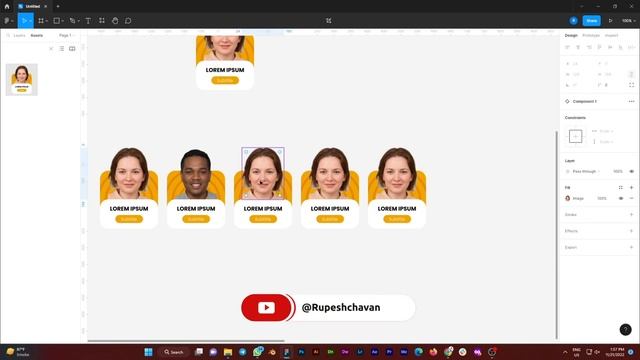Click the horizontal canvas scrollbar

point(186,341)
